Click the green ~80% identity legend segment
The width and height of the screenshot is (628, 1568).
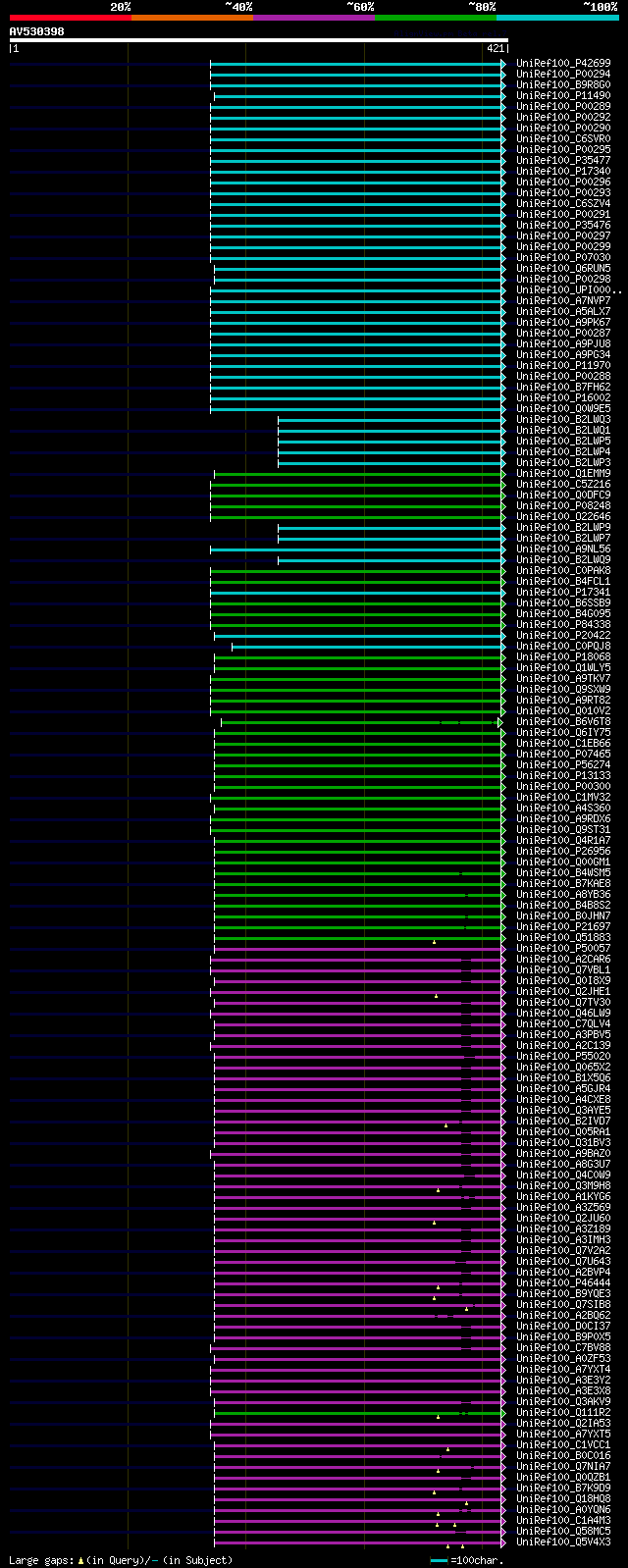click(x=436, y=18)
